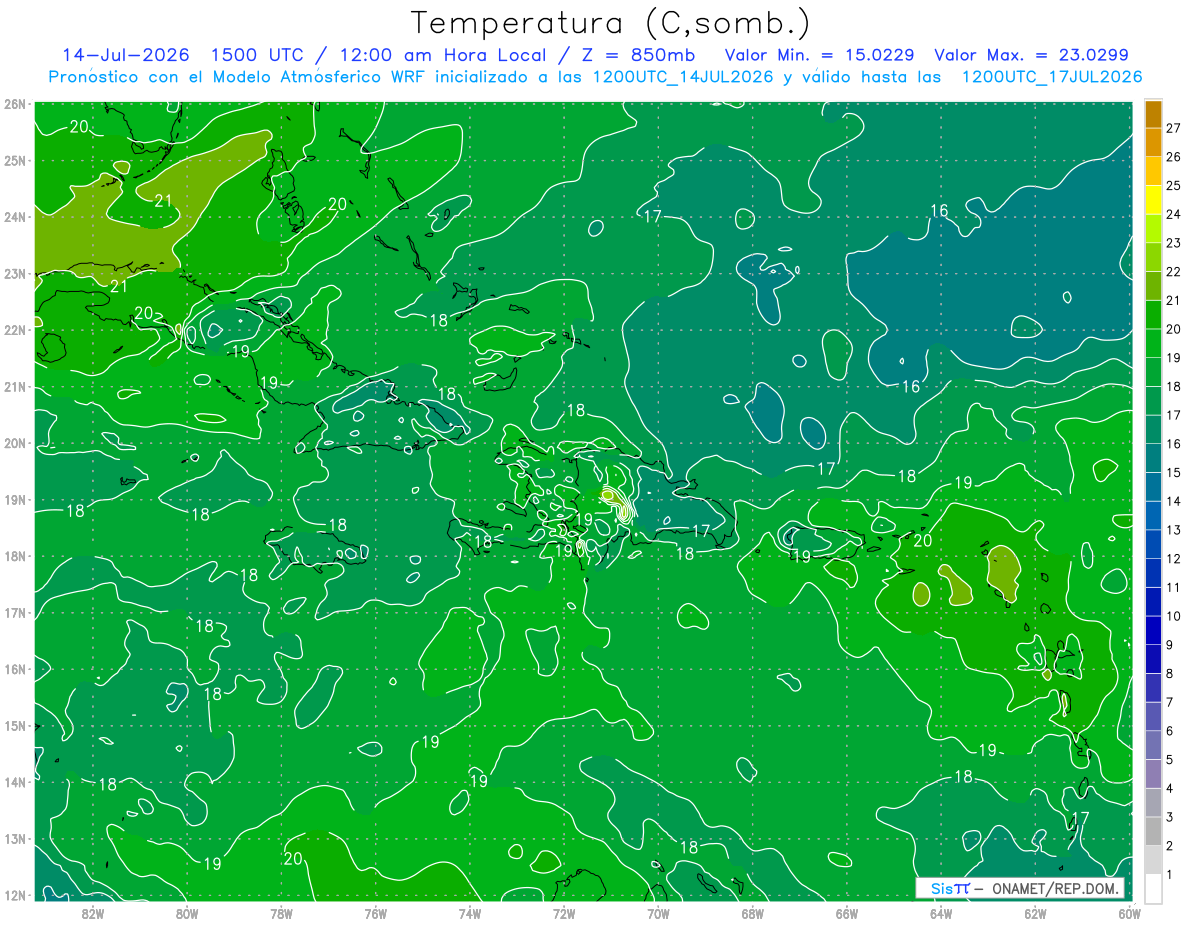Click the "13N" latitude axis label
The height and width of the screenshot is (927, 1200).
pos(14,838)
